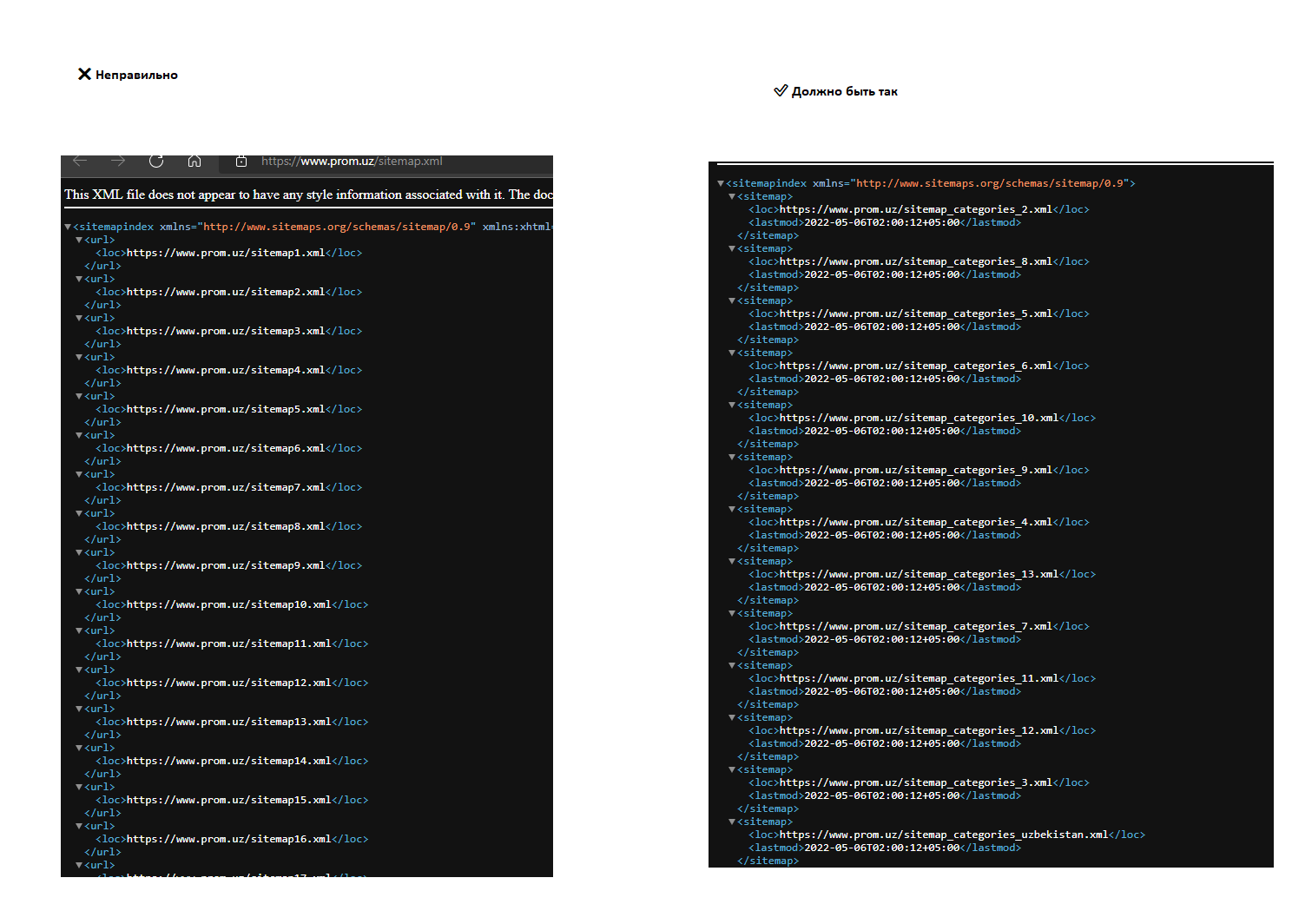Viewport: 1292px width, 924px height.
Task: Click the browser Back arrow
Action: [80, 161]
